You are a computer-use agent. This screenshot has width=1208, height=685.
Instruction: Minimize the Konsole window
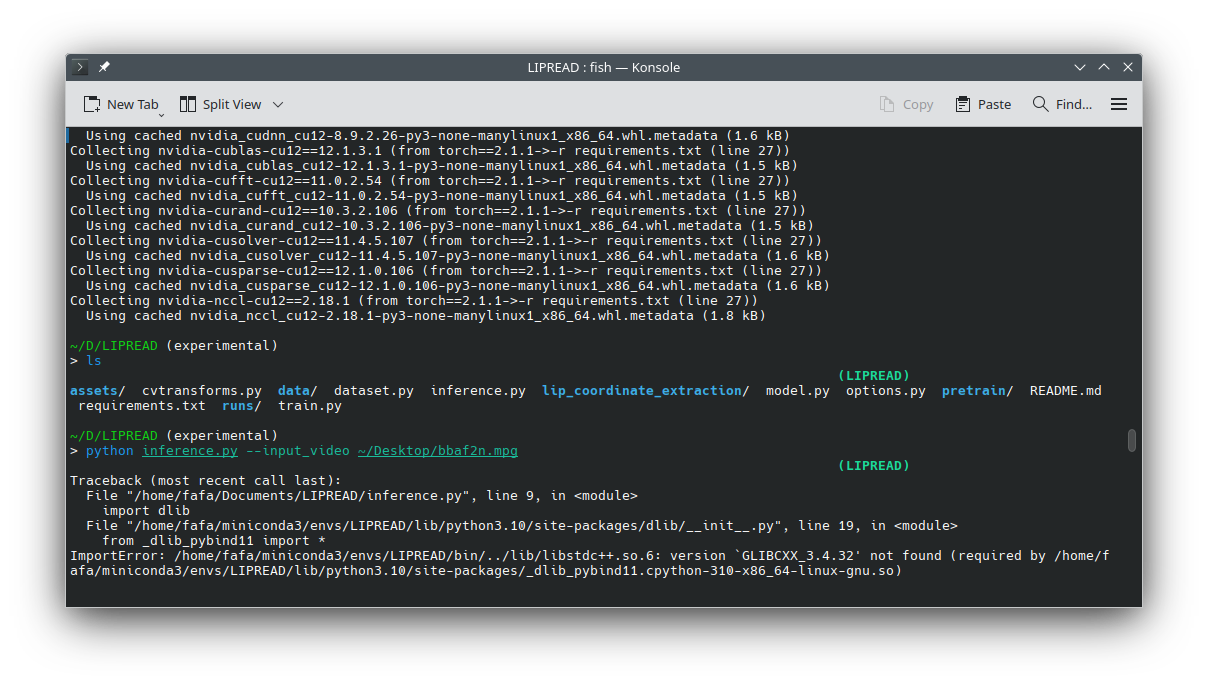pos(1080,67)
